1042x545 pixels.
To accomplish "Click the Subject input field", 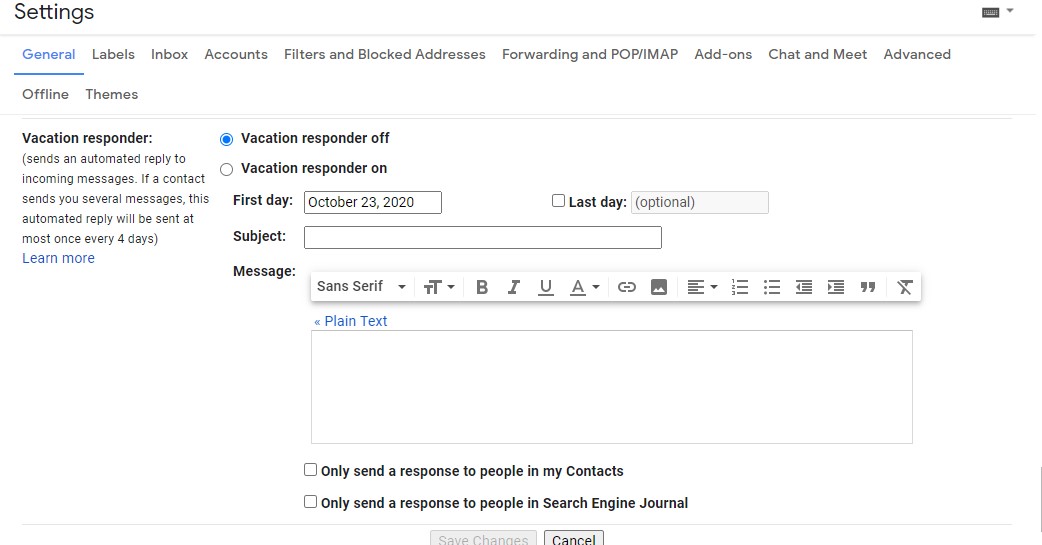I will point(482,237).
